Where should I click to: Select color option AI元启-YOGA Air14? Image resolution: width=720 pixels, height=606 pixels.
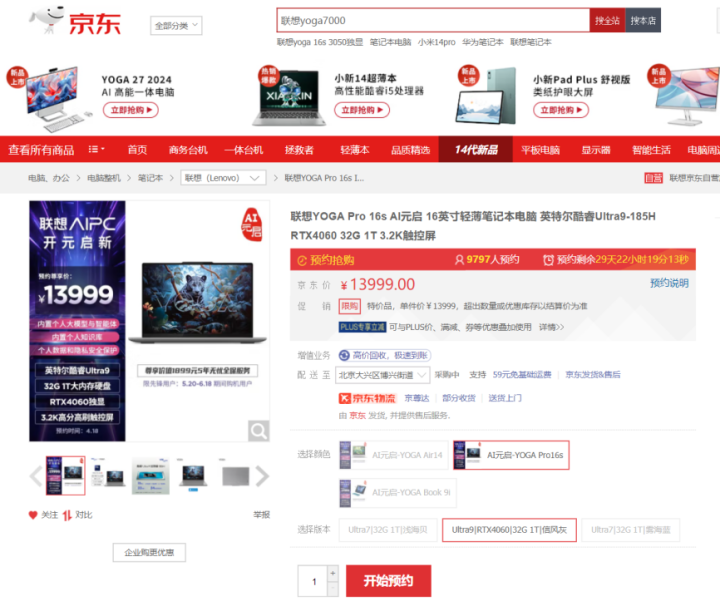394,455
